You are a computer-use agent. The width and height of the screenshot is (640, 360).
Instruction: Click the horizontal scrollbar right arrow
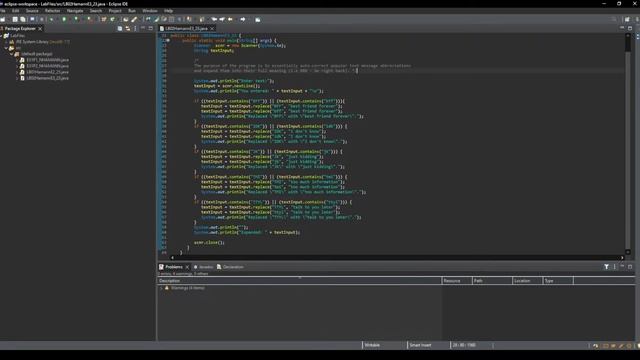coord(622,258)
